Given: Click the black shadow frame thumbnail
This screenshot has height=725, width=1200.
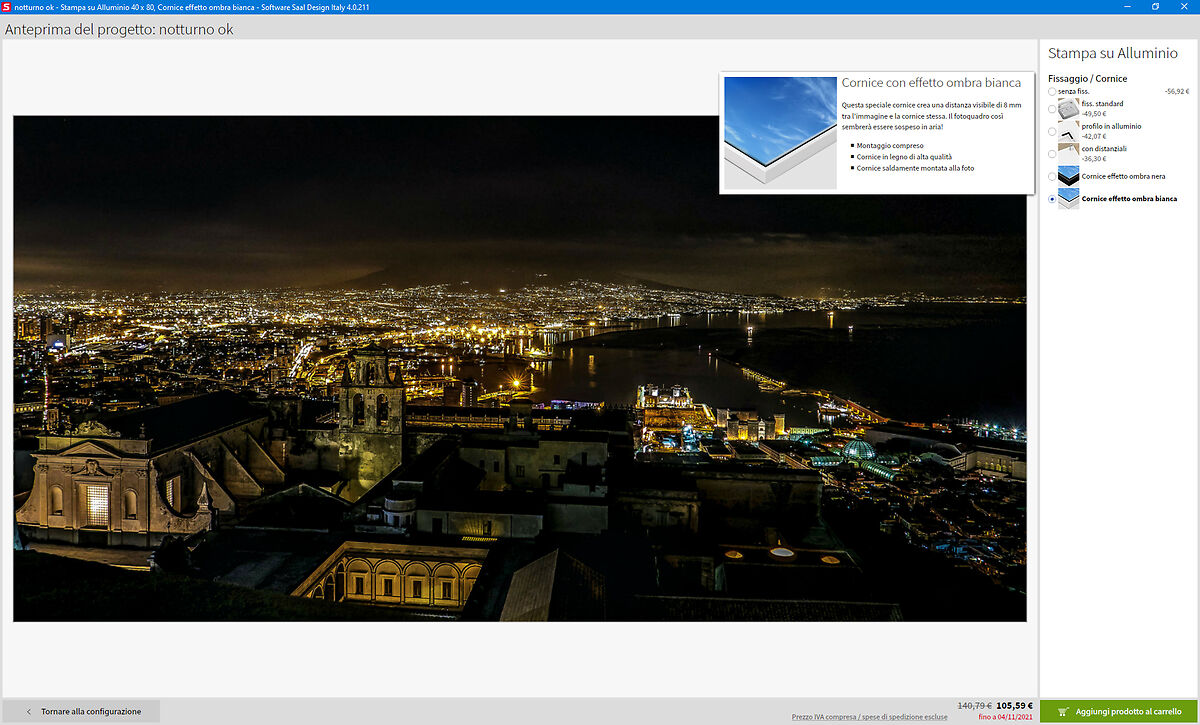Looking at the screenshot, I should pyautogui.click(x=1068, y=176).
